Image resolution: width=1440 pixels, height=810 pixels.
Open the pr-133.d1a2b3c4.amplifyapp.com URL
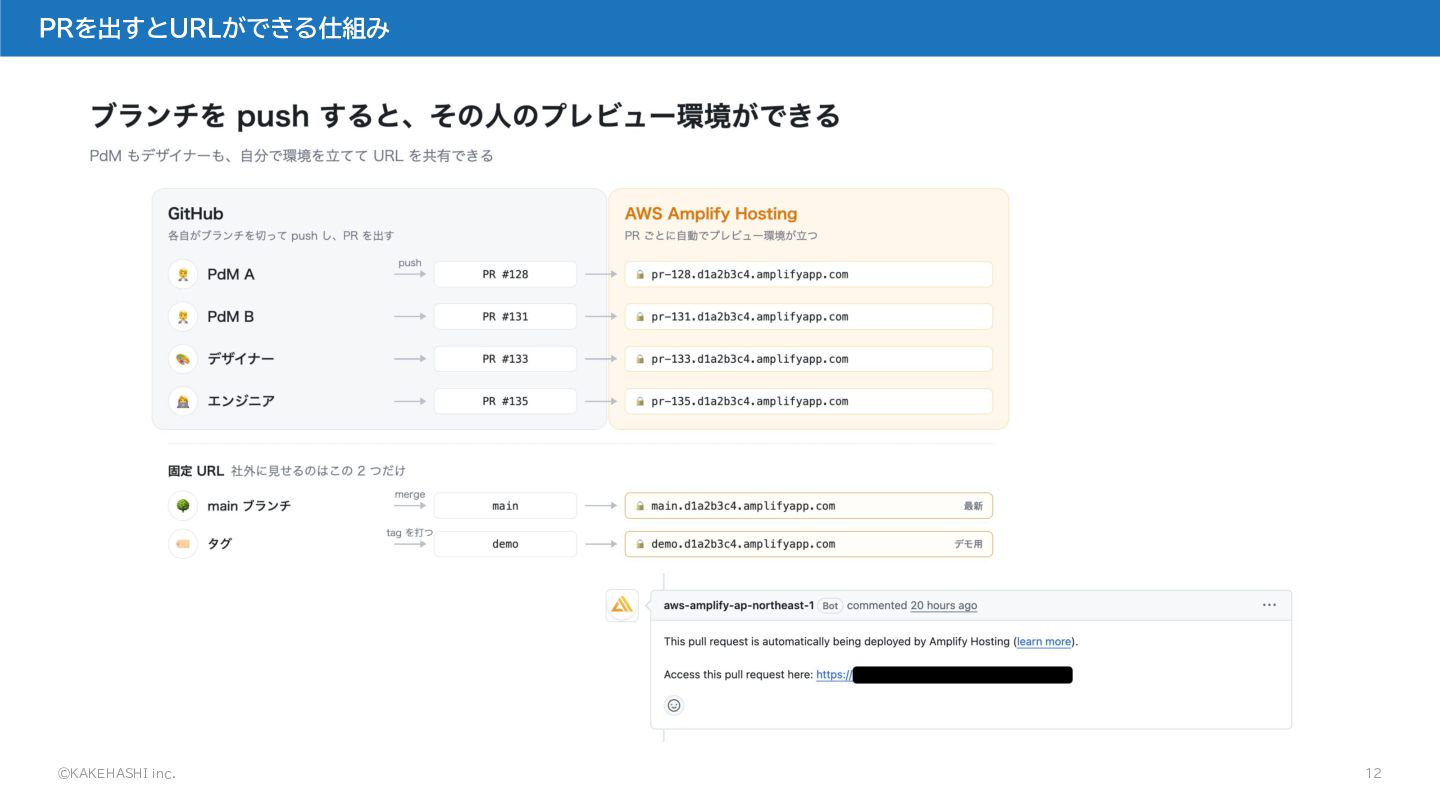pyautogui.click(x=809, y=359)
